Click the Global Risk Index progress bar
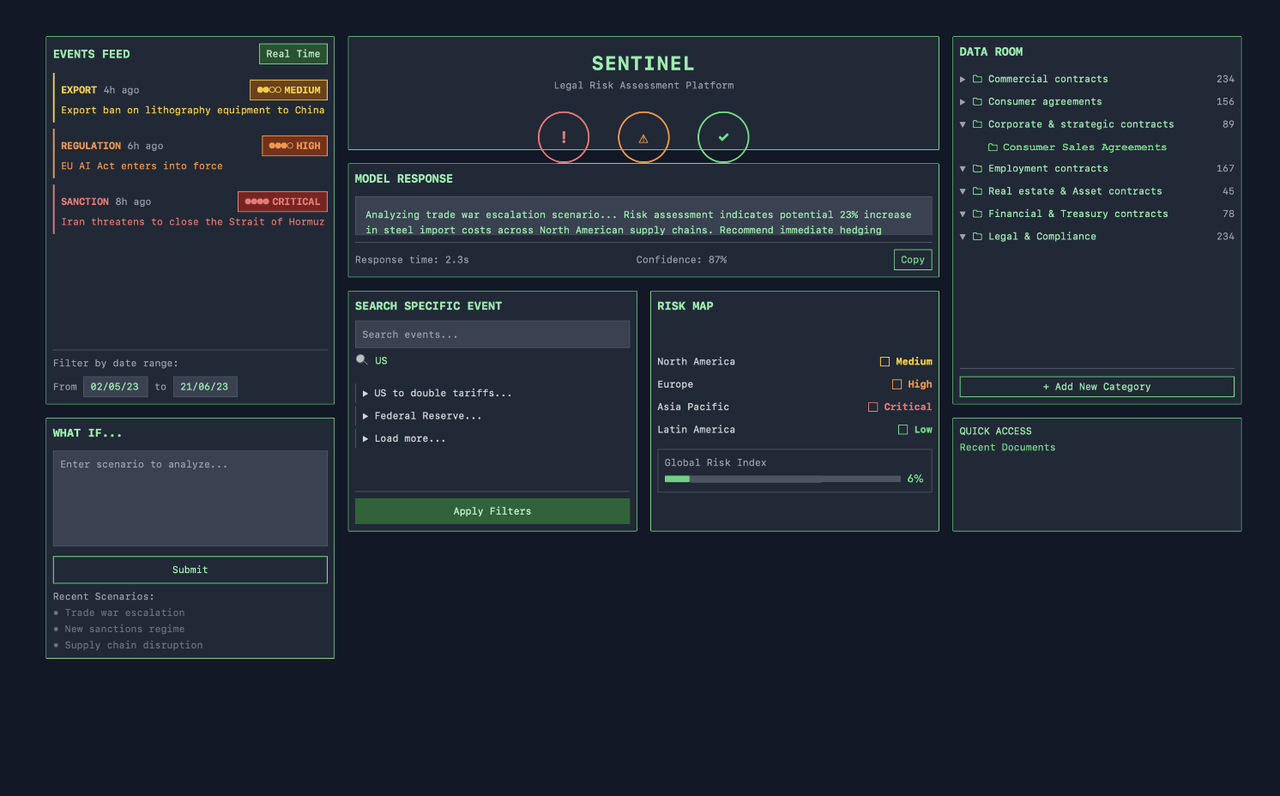The height and width of the screenshot is (796, 1280). click(782, 479)
